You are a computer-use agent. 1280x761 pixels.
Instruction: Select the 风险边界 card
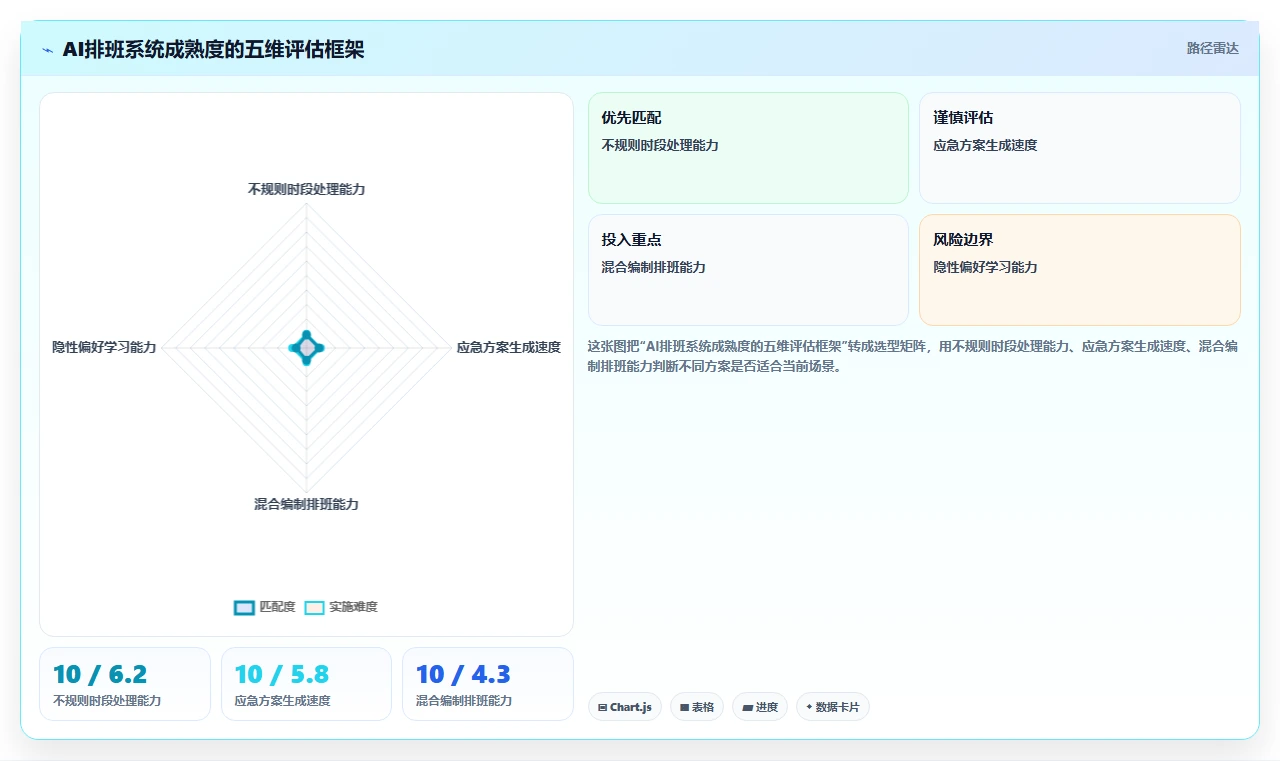pos(1080,270)
